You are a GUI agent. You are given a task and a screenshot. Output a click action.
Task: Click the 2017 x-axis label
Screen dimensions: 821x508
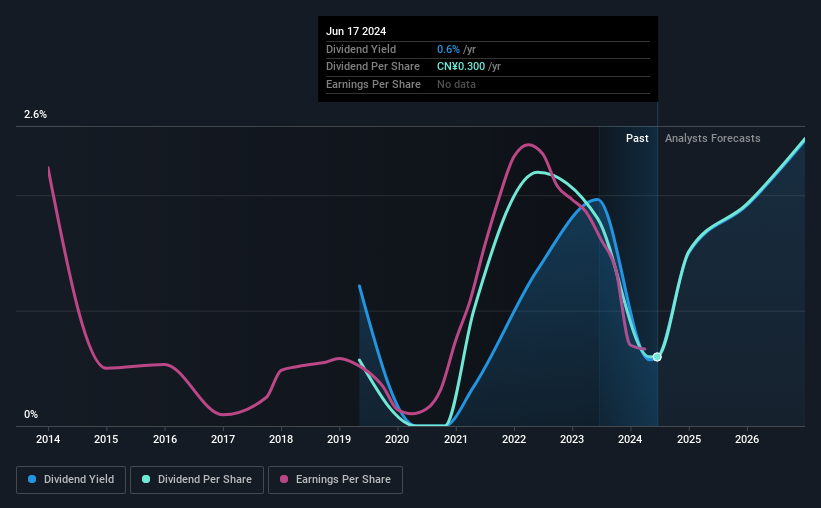click(x=223, y=439)
